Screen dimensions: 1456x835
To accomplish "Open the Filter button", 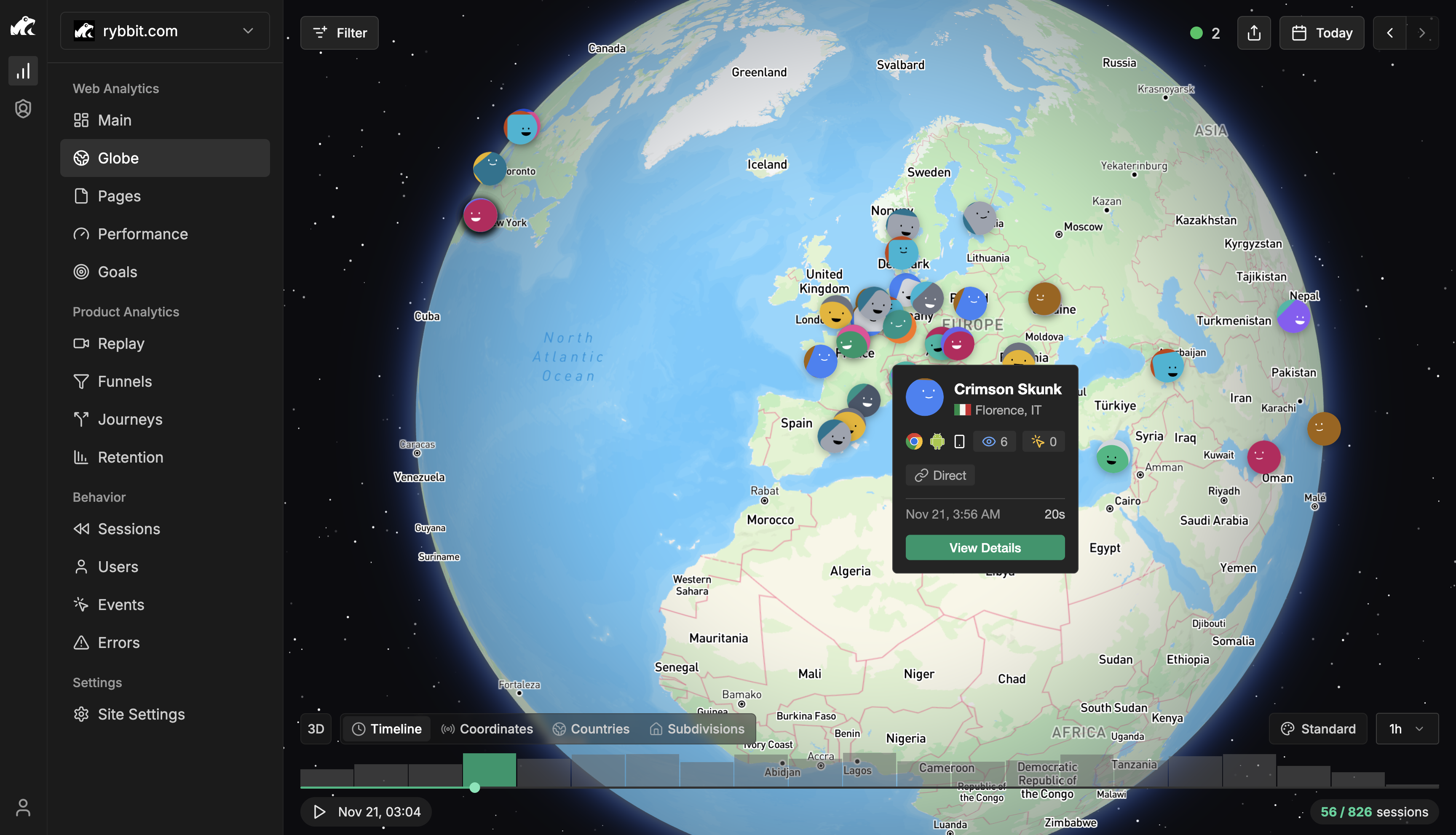I will point(340,33).
